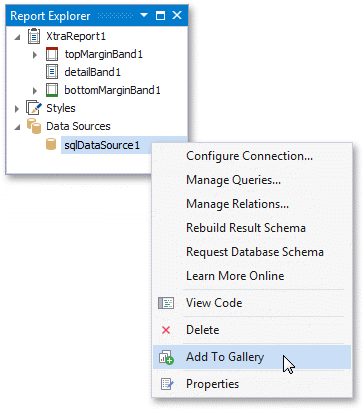Click the sqlDataSource1 database icon
This screenshot has width=364, height=410.
point(51,144)
